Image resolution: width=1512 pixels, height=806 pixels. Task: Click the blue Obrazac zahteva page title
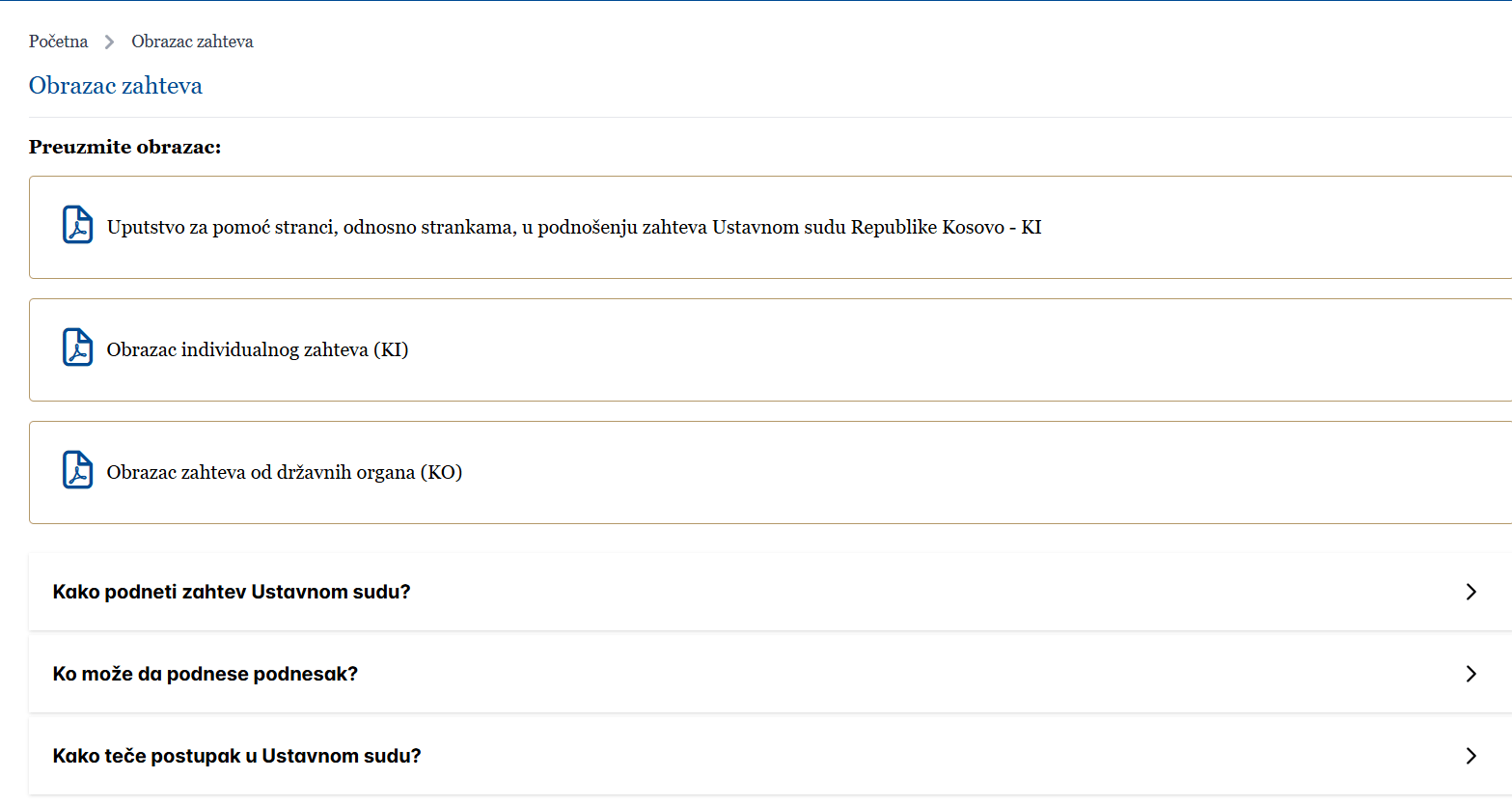(116, 86)
